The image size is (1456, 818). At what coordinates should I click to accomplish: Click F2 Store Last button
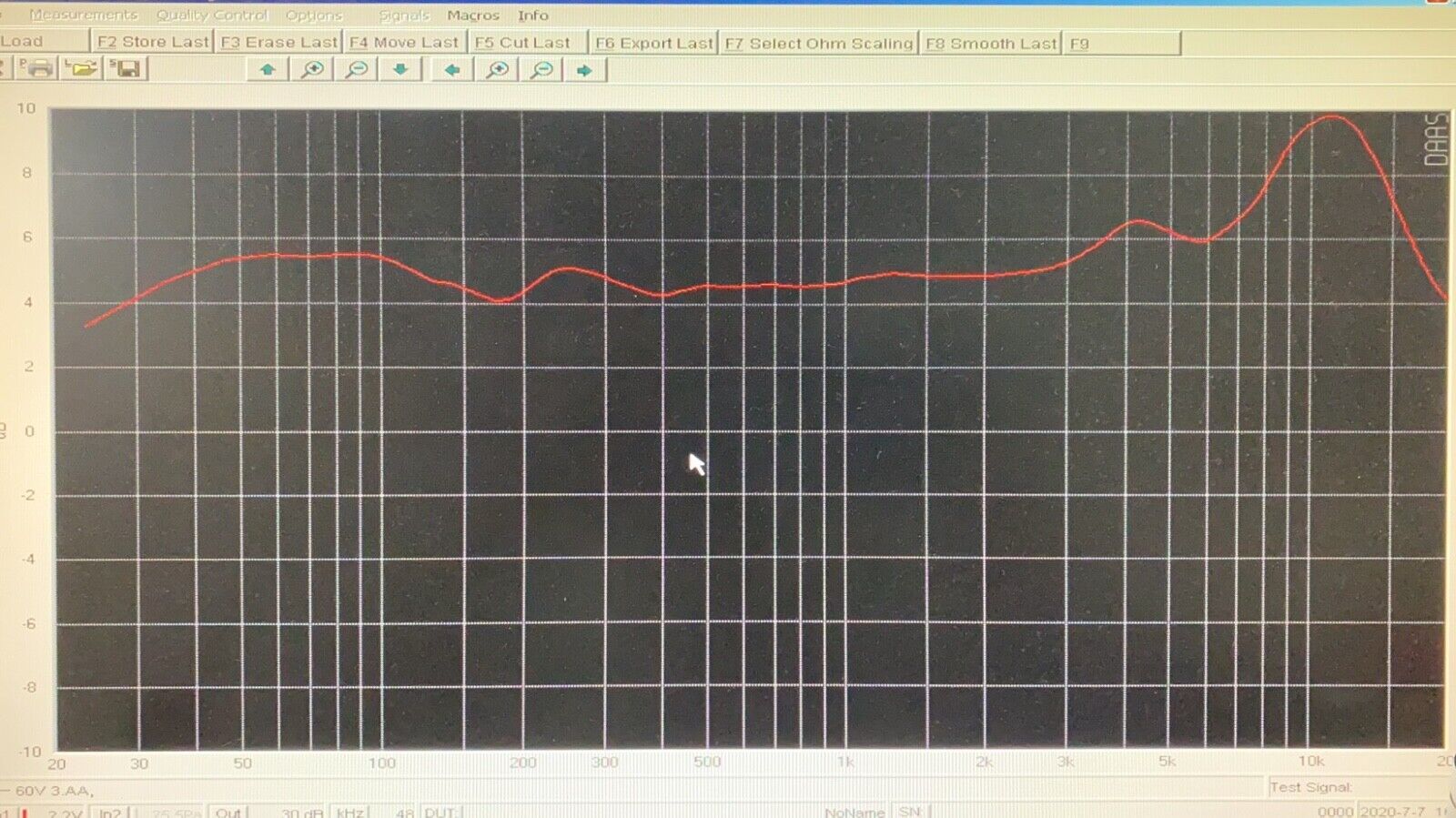pyautogui.click(x=152, y=42)
